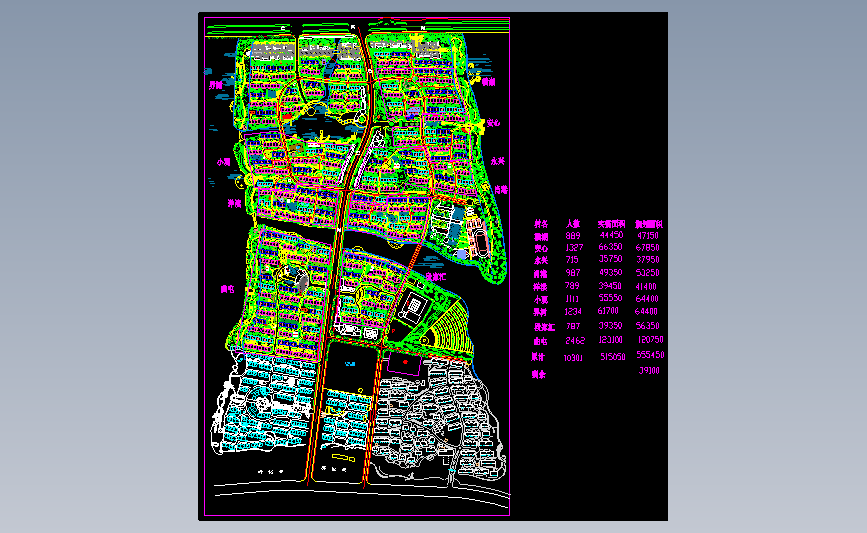Screen dimensions: 867x533
Task: Select the value 1234 in the table
Action: pyautogui.click(x=573, y=312)
